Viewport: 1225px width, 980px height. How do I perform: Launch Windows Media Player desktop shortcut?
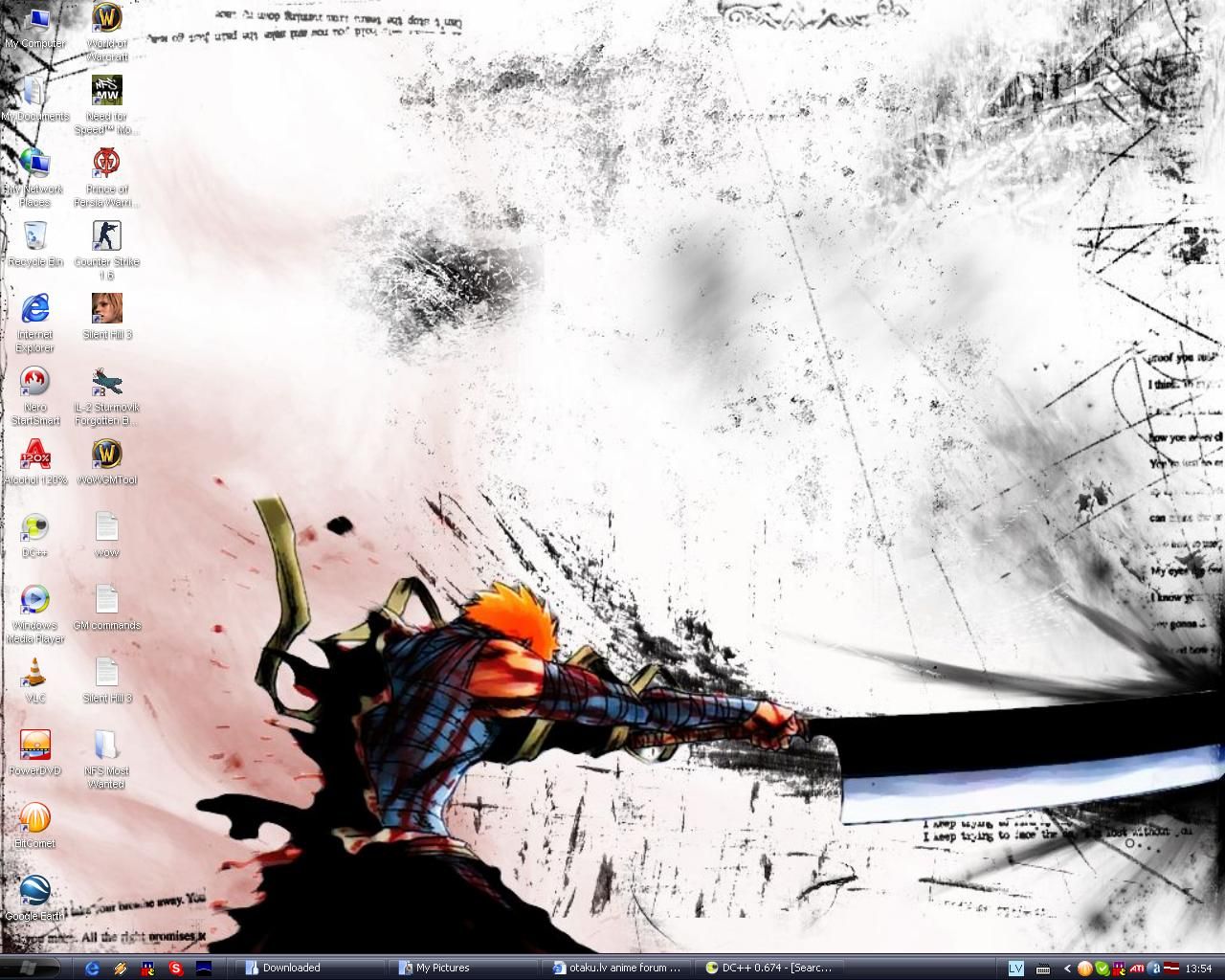[35, 614]
